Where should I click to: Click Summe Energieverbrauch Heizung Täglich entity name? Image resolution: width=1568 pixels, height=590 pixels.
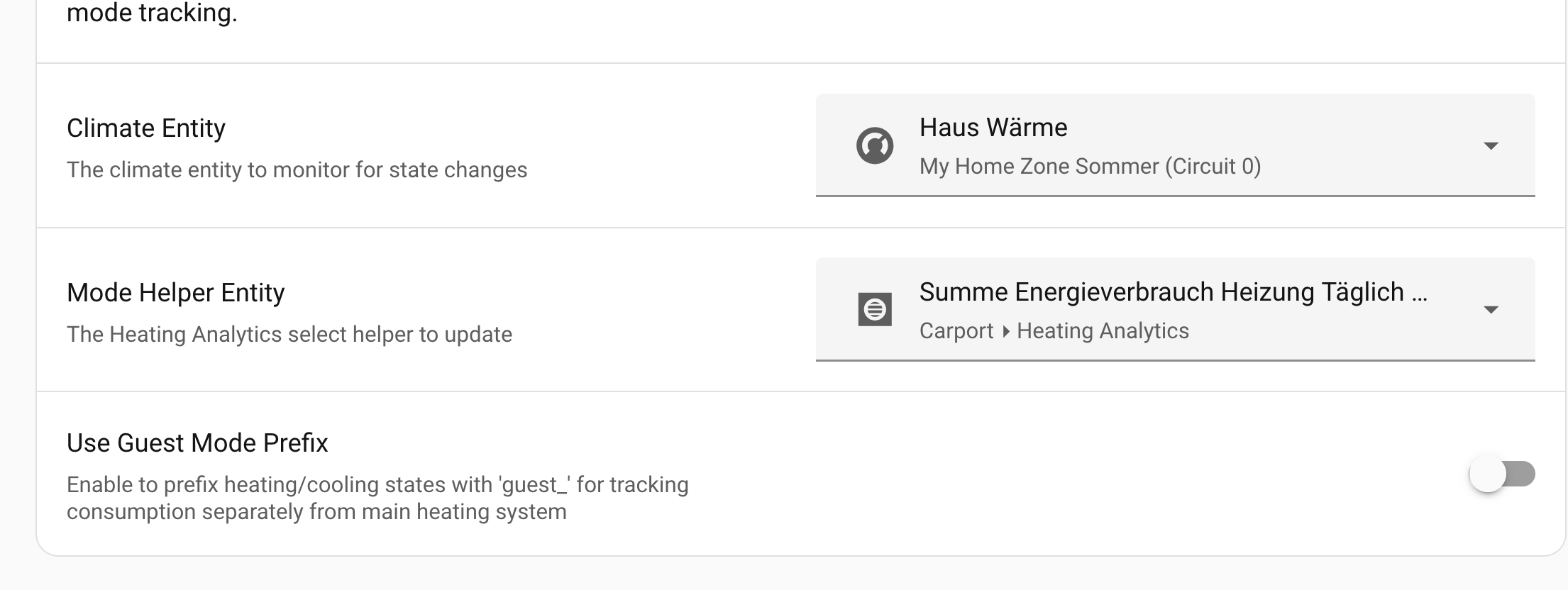(x=1161, y=292)
